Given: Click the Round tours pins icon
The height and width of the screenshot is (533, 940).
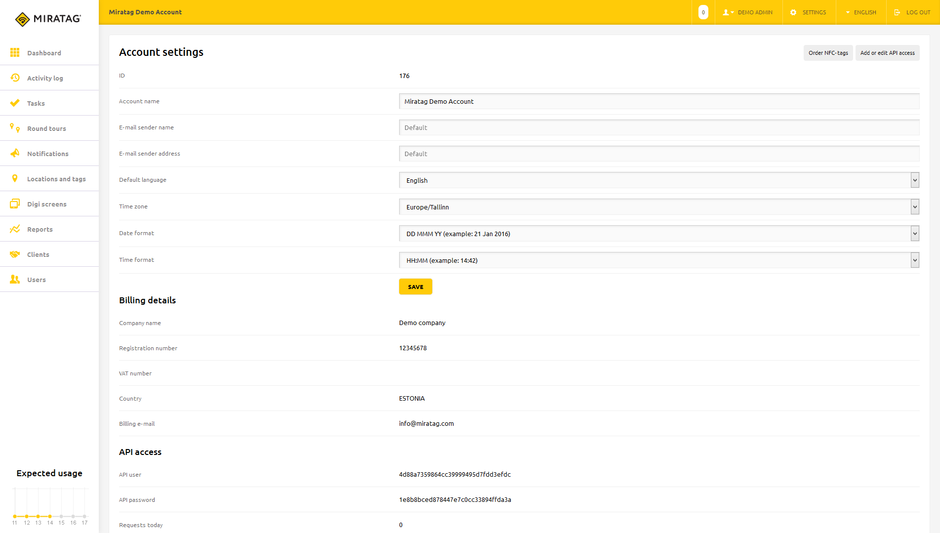Looking at the screenshot, I should pyautogui.click(x=15, y=128).
